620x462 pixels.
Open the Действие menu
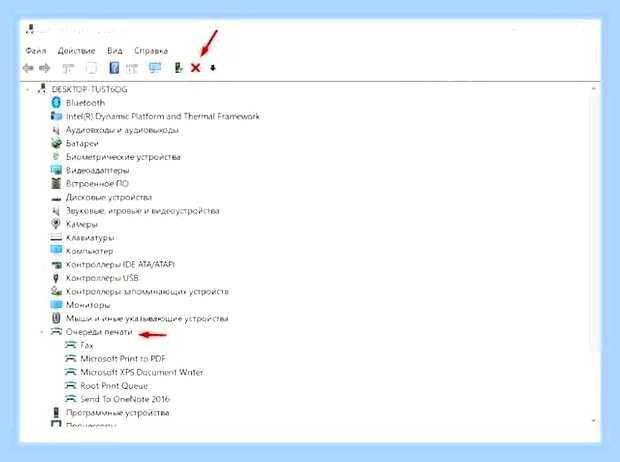coord(76,51)
